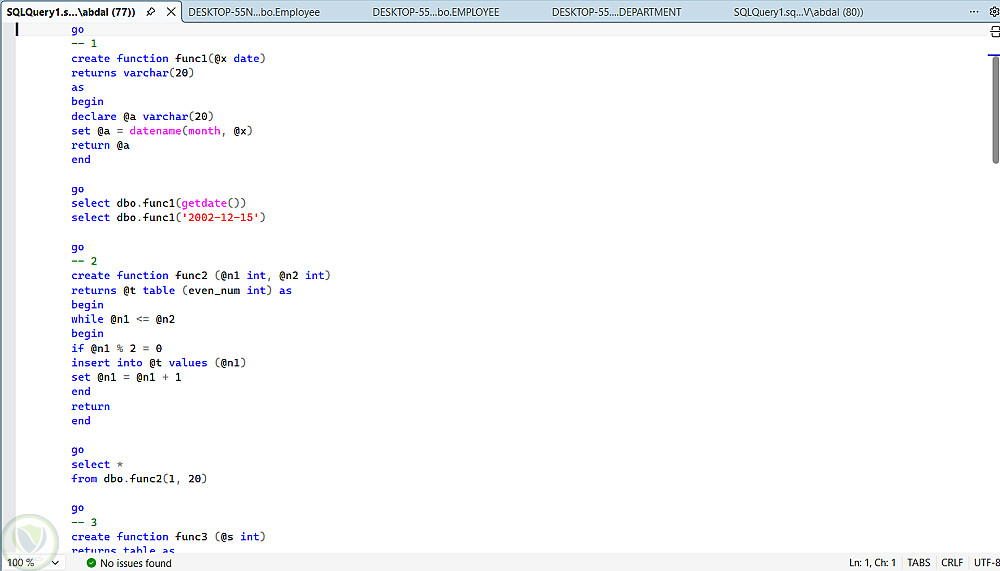Click the comment line '-- 3'
This screenshot has width=1000, height=571.
(x=84, y=522)
